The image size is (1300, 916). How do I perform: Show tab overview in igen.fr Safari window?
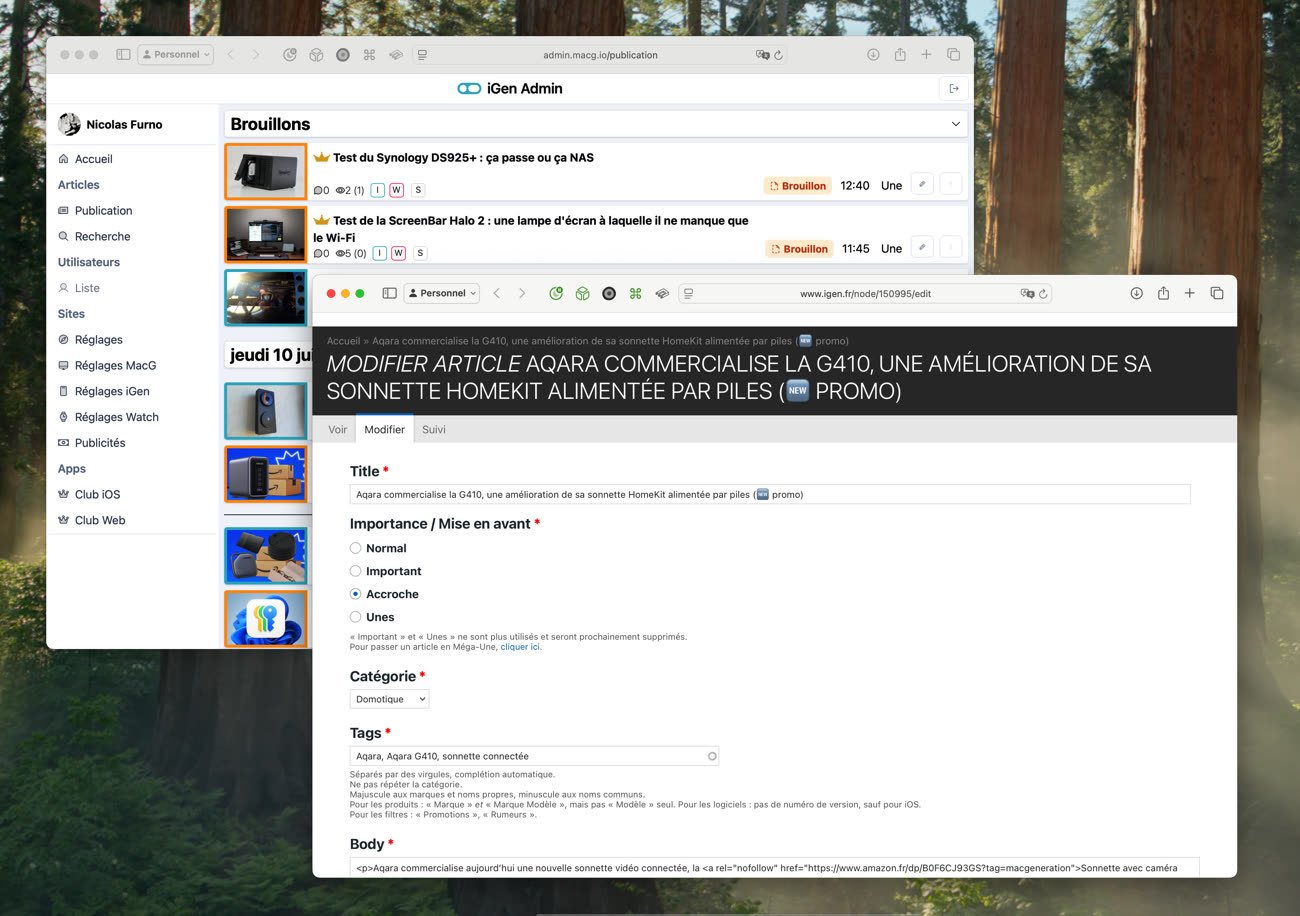coord(1217,293)
